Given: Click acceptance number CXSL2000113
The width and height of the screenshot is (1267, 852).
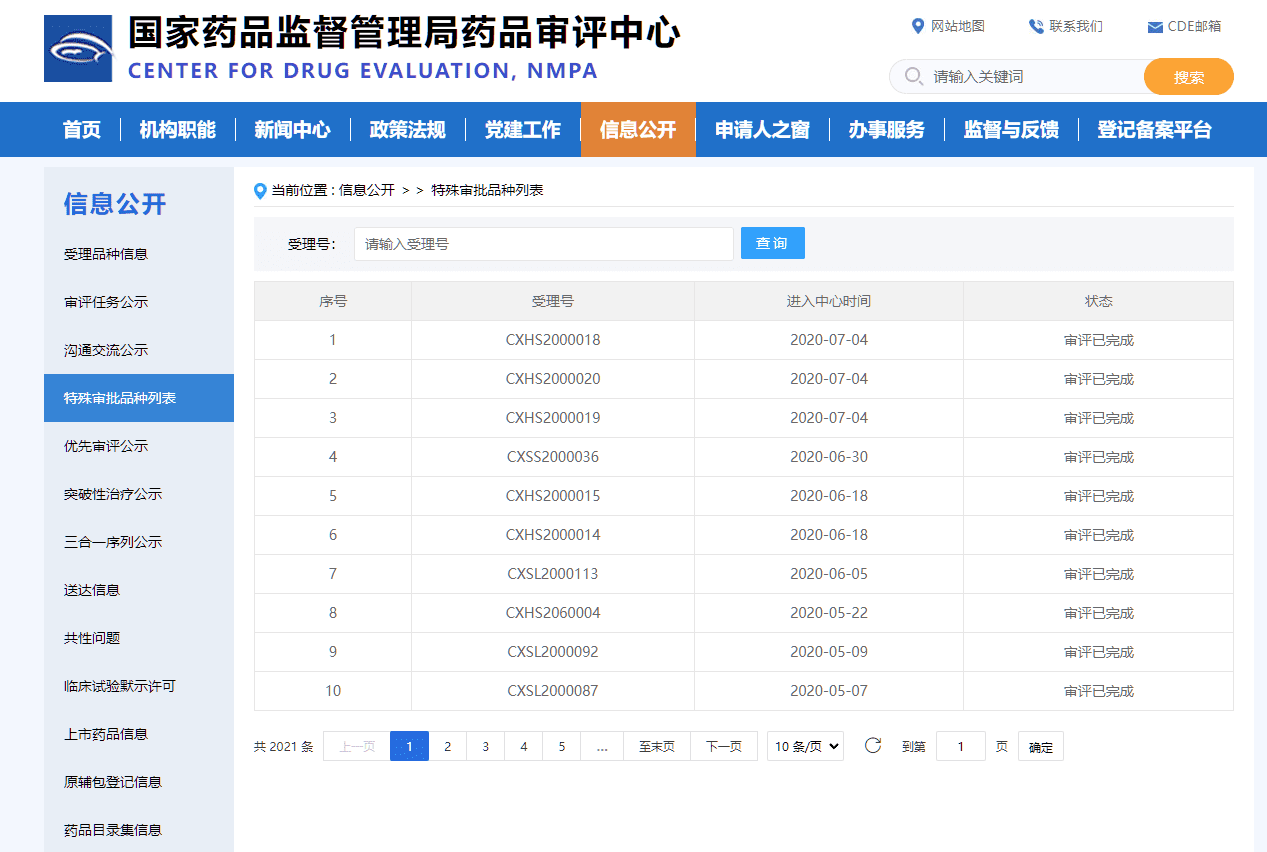Looking at the screenshot, I should click(553, 574).
